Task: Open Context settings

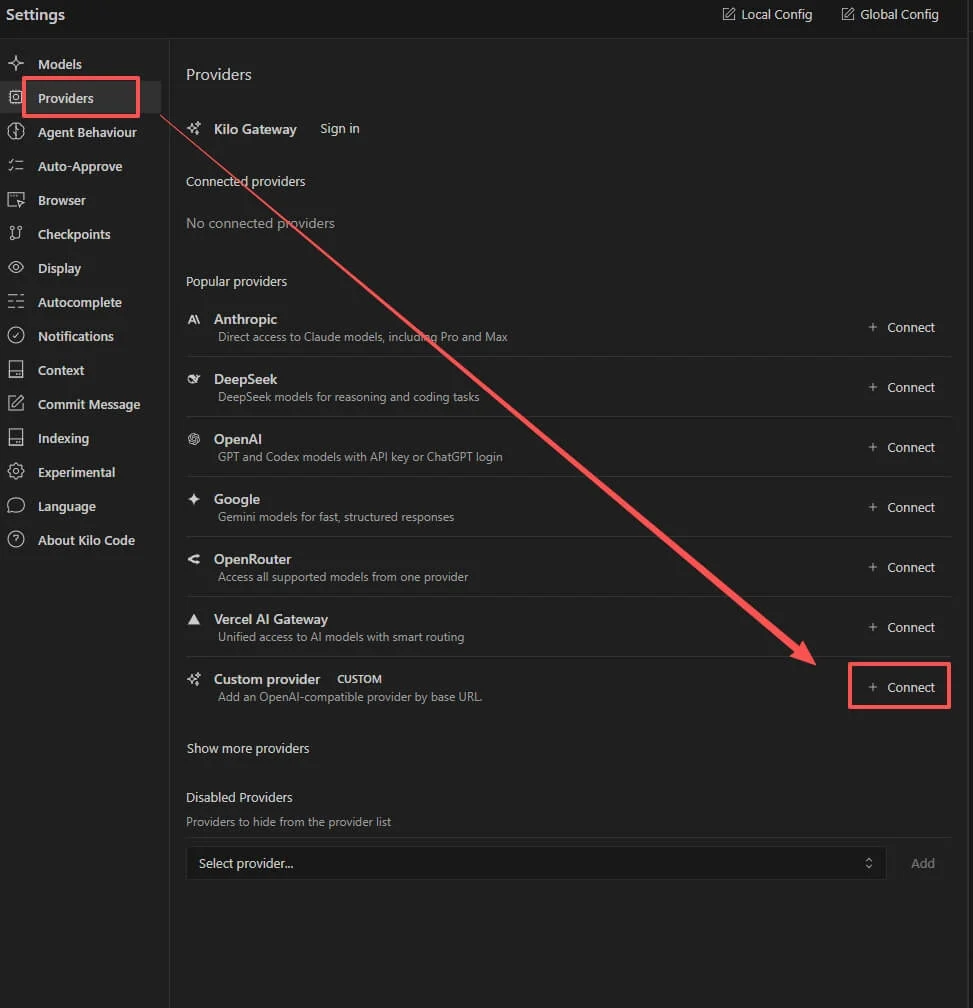Action: [61, 370]
